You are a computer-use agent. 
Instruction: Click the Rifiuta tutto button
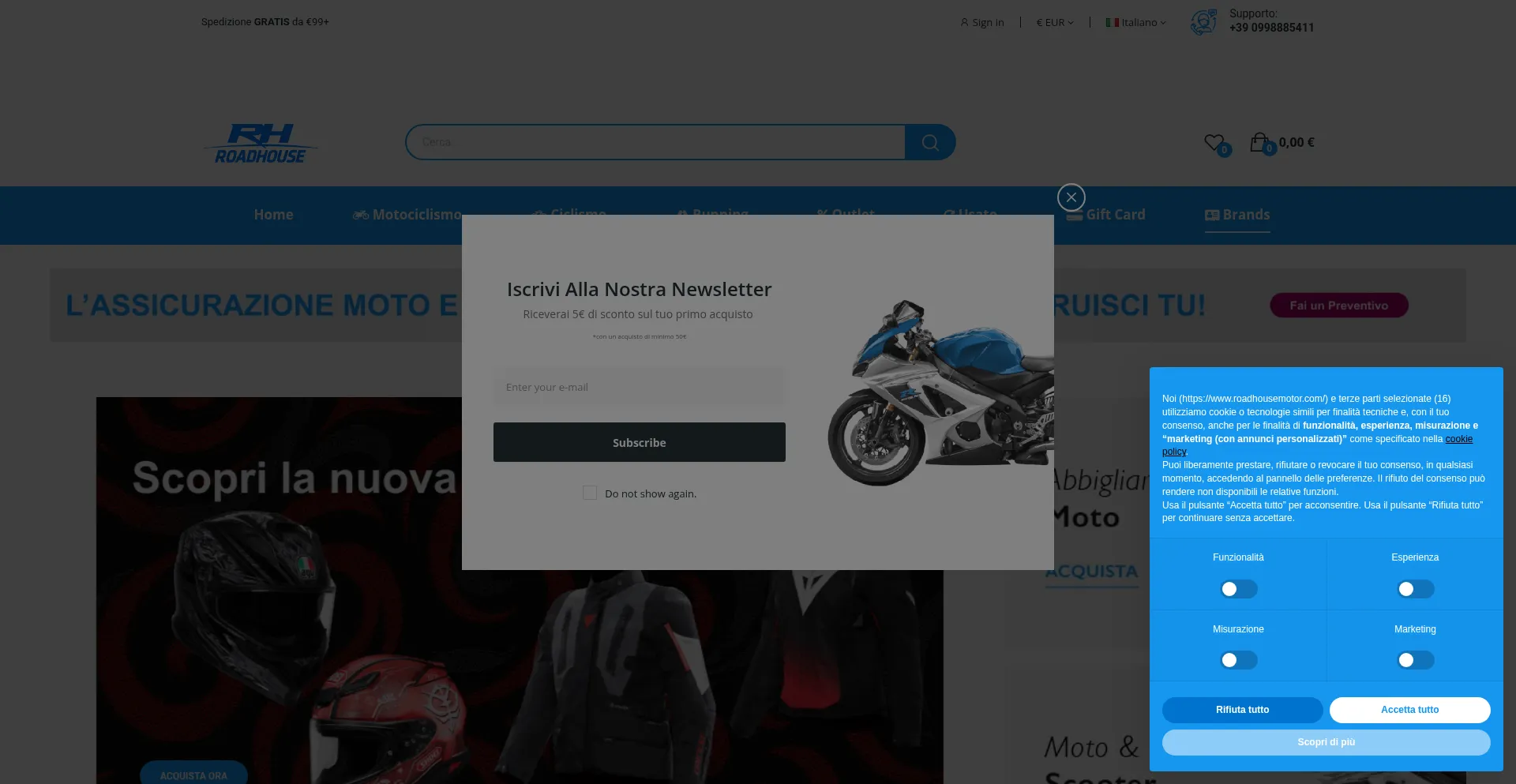[1242, 710]
